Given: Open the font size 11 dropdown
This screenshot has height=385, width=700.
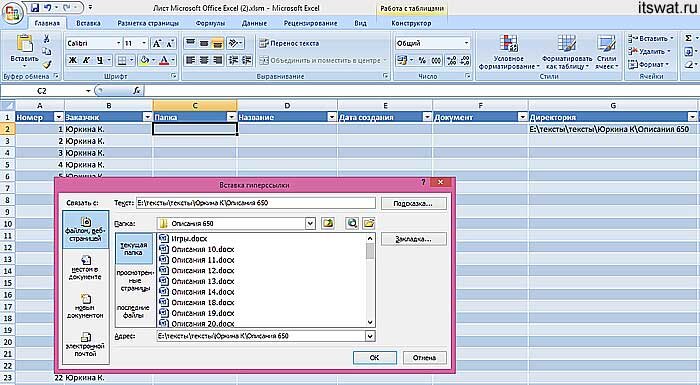Looking at the screenshot, I should point(144,43).
